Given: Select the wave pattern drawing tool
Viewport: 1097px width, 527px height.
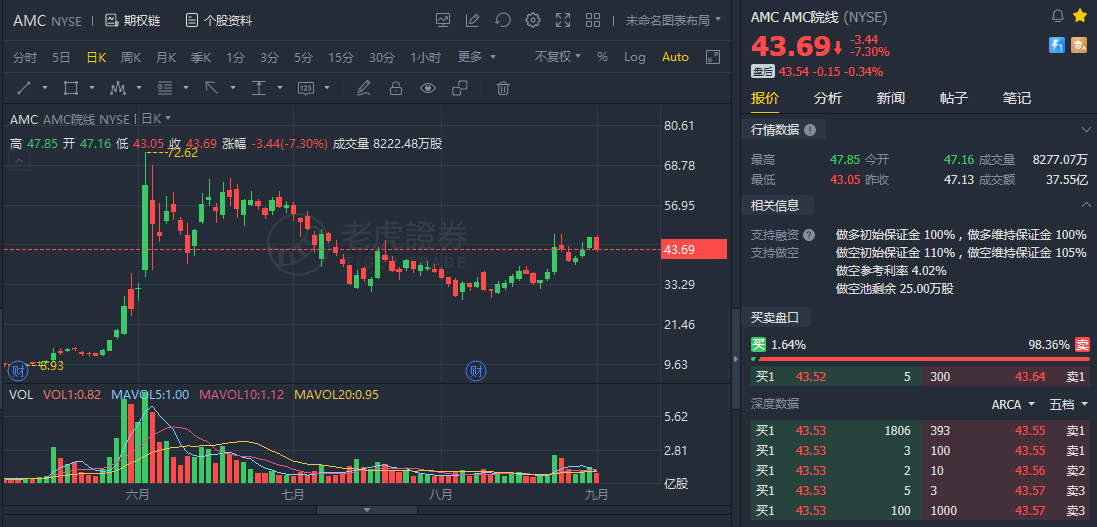Looking at the screenshot, I should 118,88.
